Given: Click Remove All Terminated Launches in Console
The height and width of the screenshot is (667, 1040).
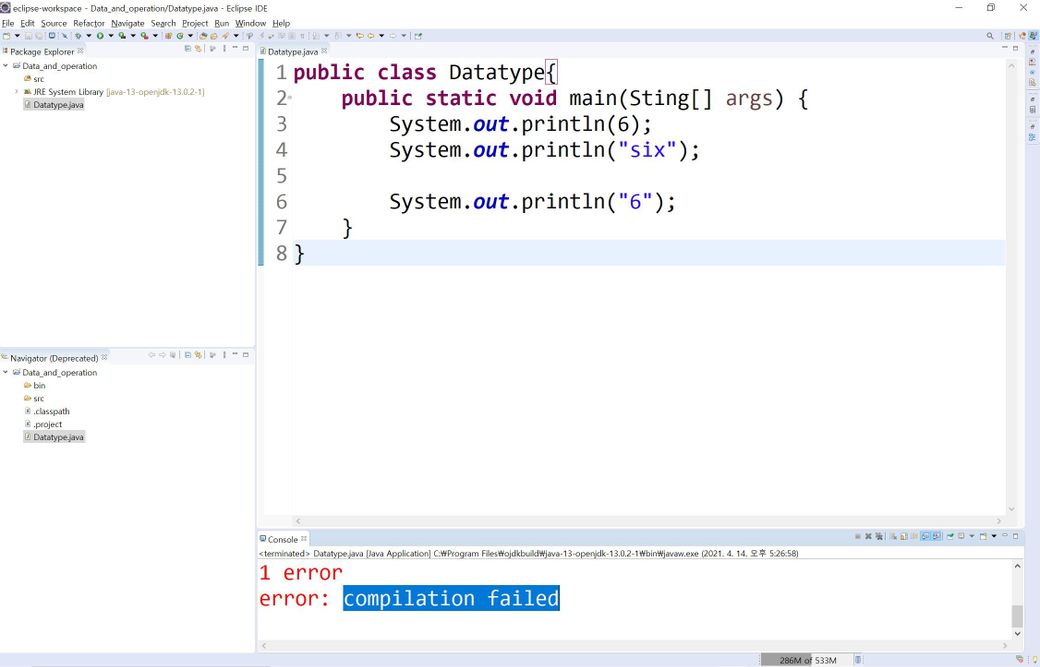Looking at the screenshot, I should point(879,537).
